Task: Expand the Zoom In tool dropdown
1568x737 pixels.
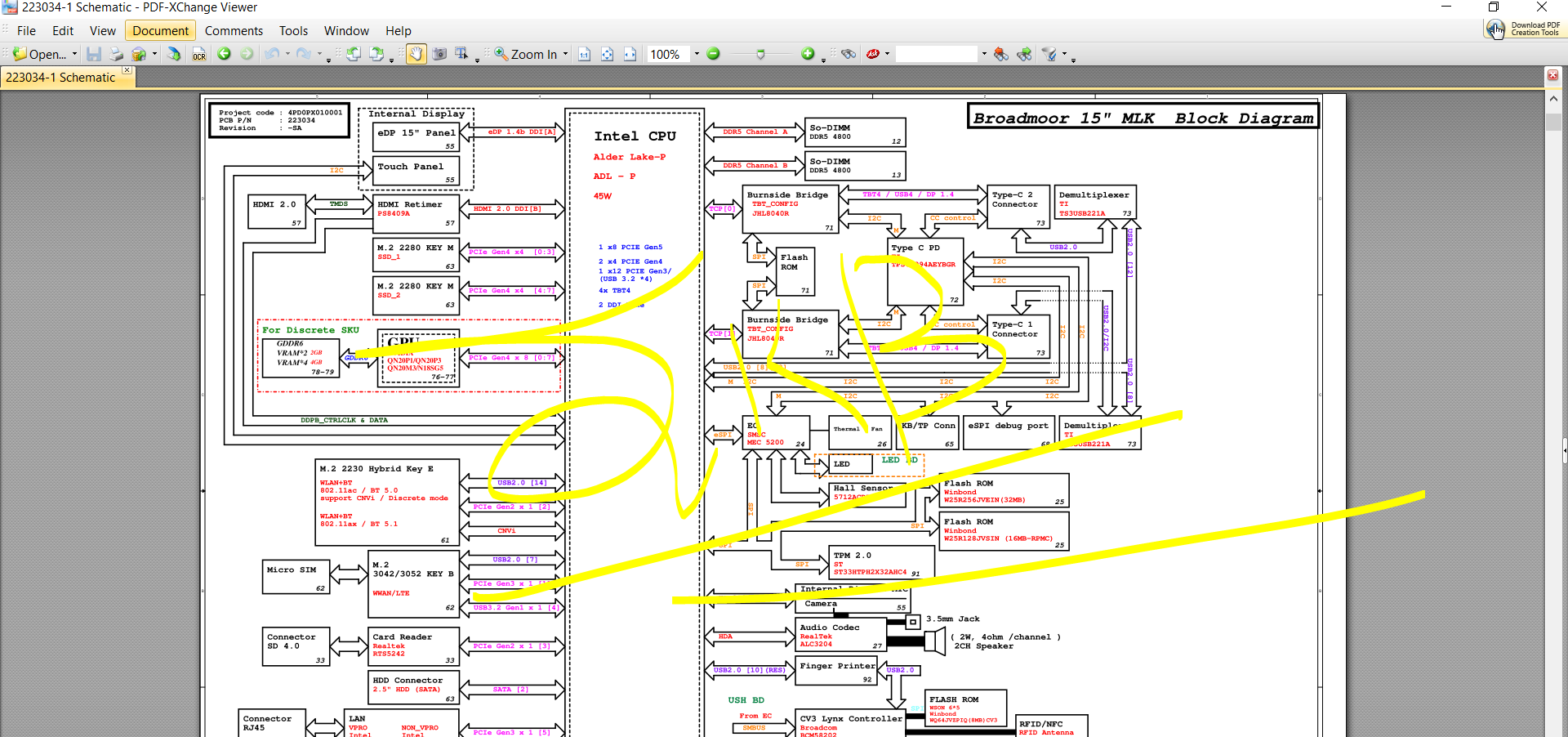Action: coord(565,54)
